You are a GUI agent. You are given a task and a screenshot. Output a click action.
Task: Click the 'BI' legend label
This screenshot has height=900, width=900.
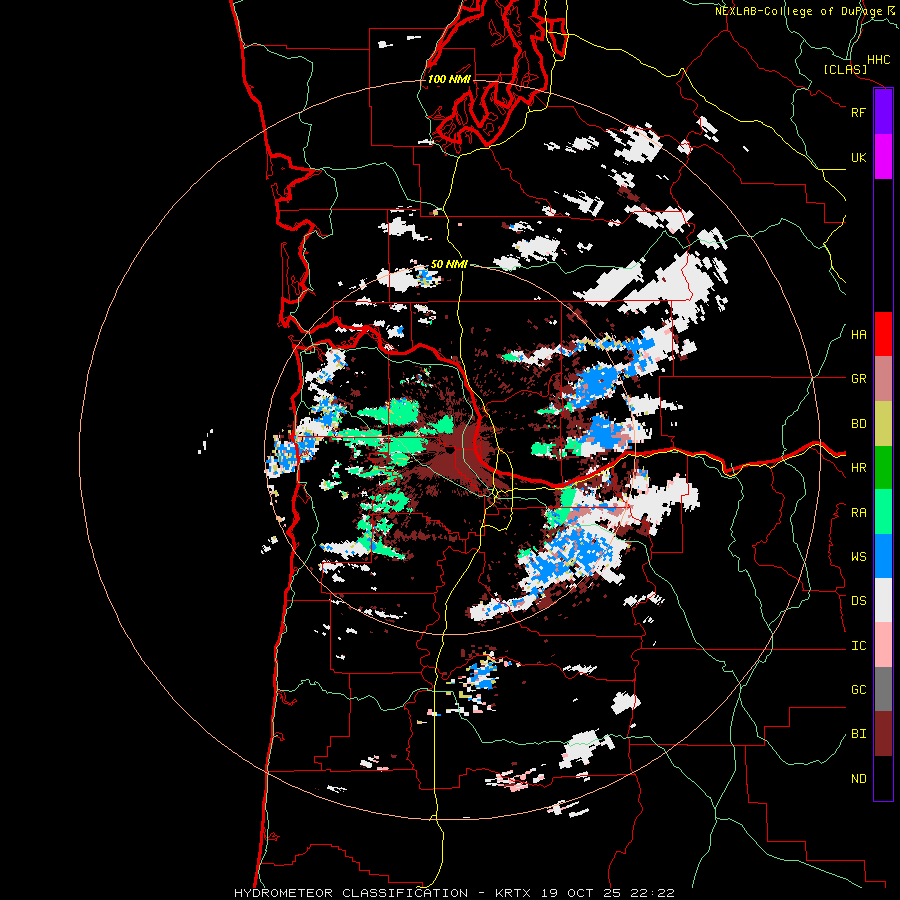coord(858,734)
